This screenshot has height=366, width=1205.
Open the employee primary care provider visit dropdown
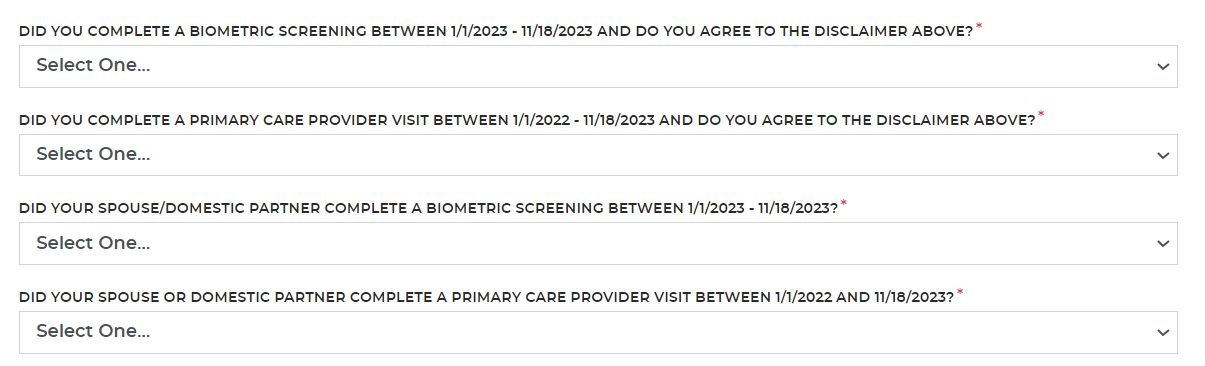(598, 155)
